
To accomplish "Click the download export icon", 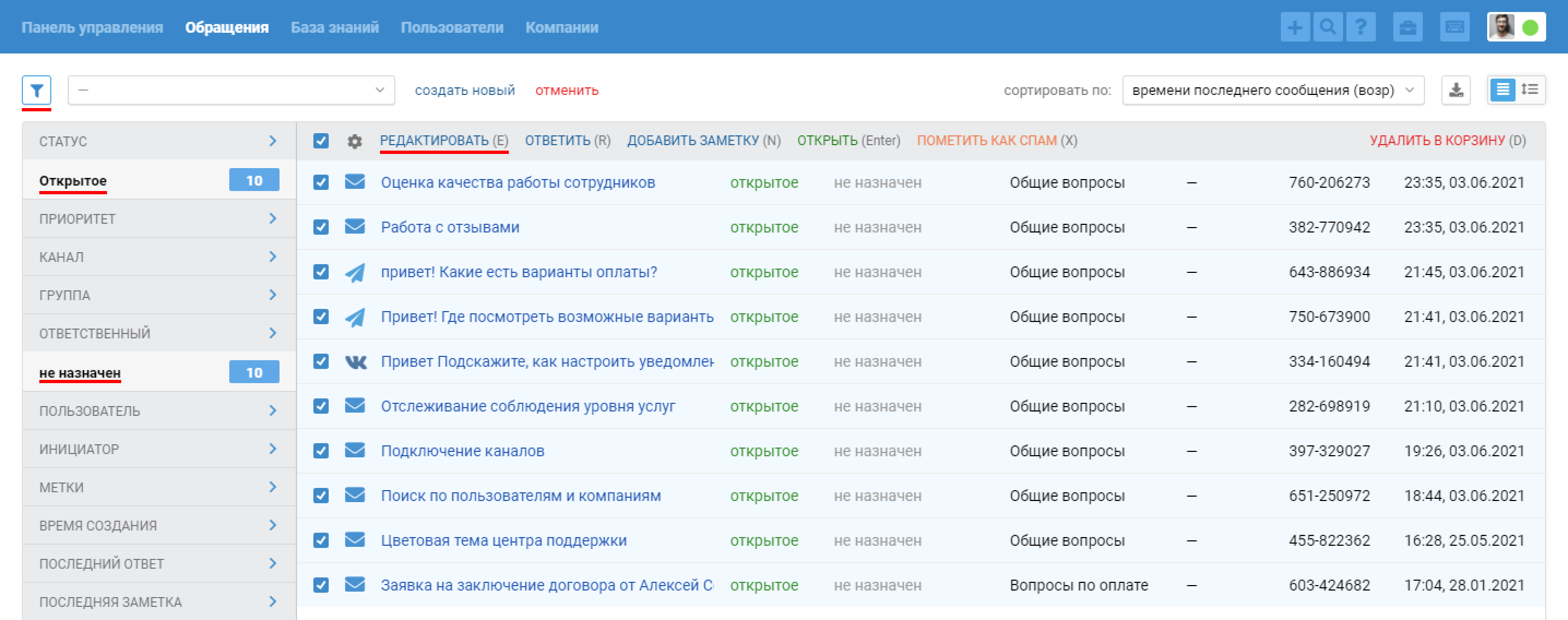I will (1456, 90).
